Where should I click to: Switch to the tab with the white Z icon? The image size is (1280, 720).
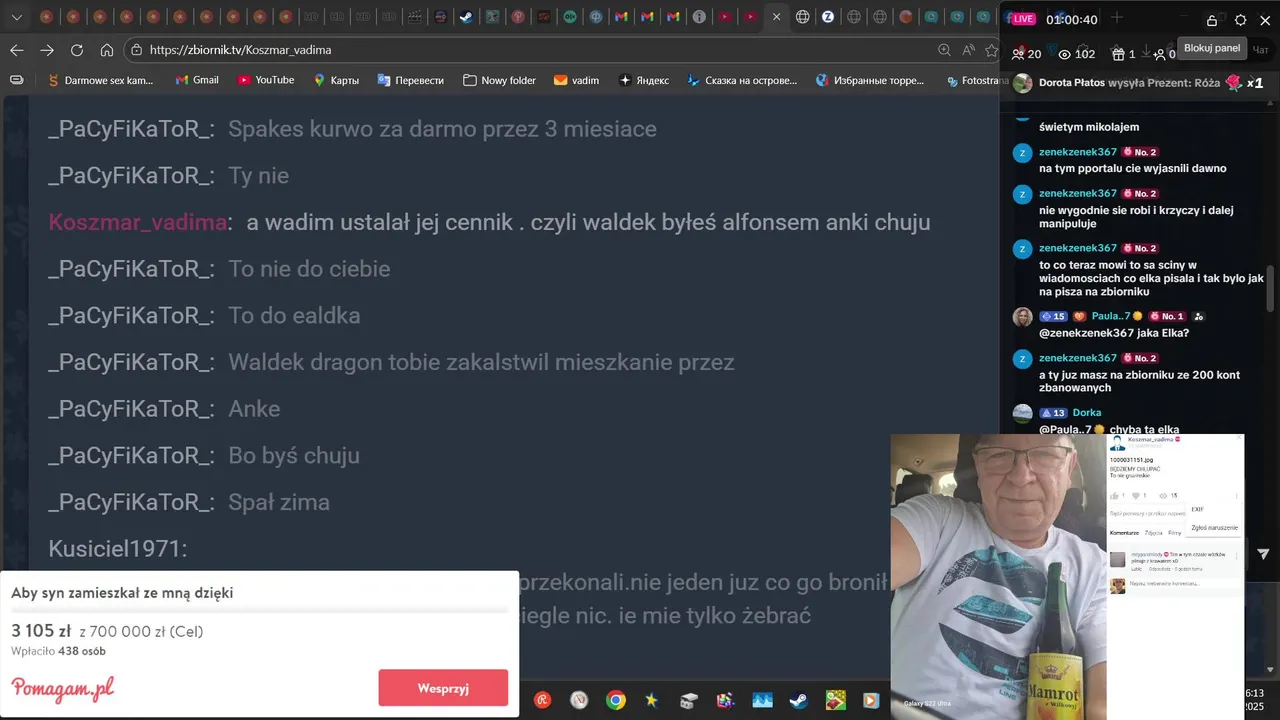(x=828, y=17)
